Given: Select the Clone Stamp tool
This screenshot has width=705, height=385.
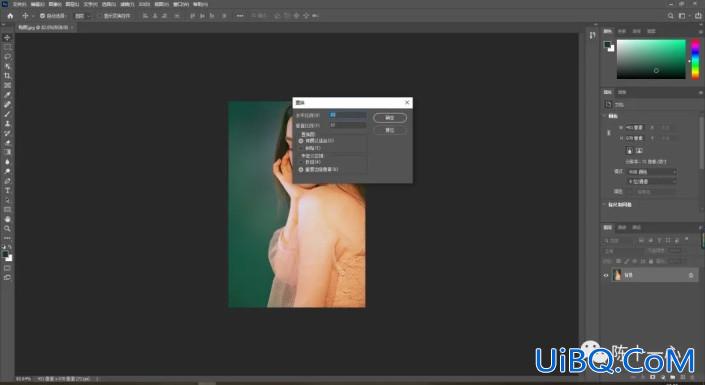Looking at the screenshot, I should (7, 123).
